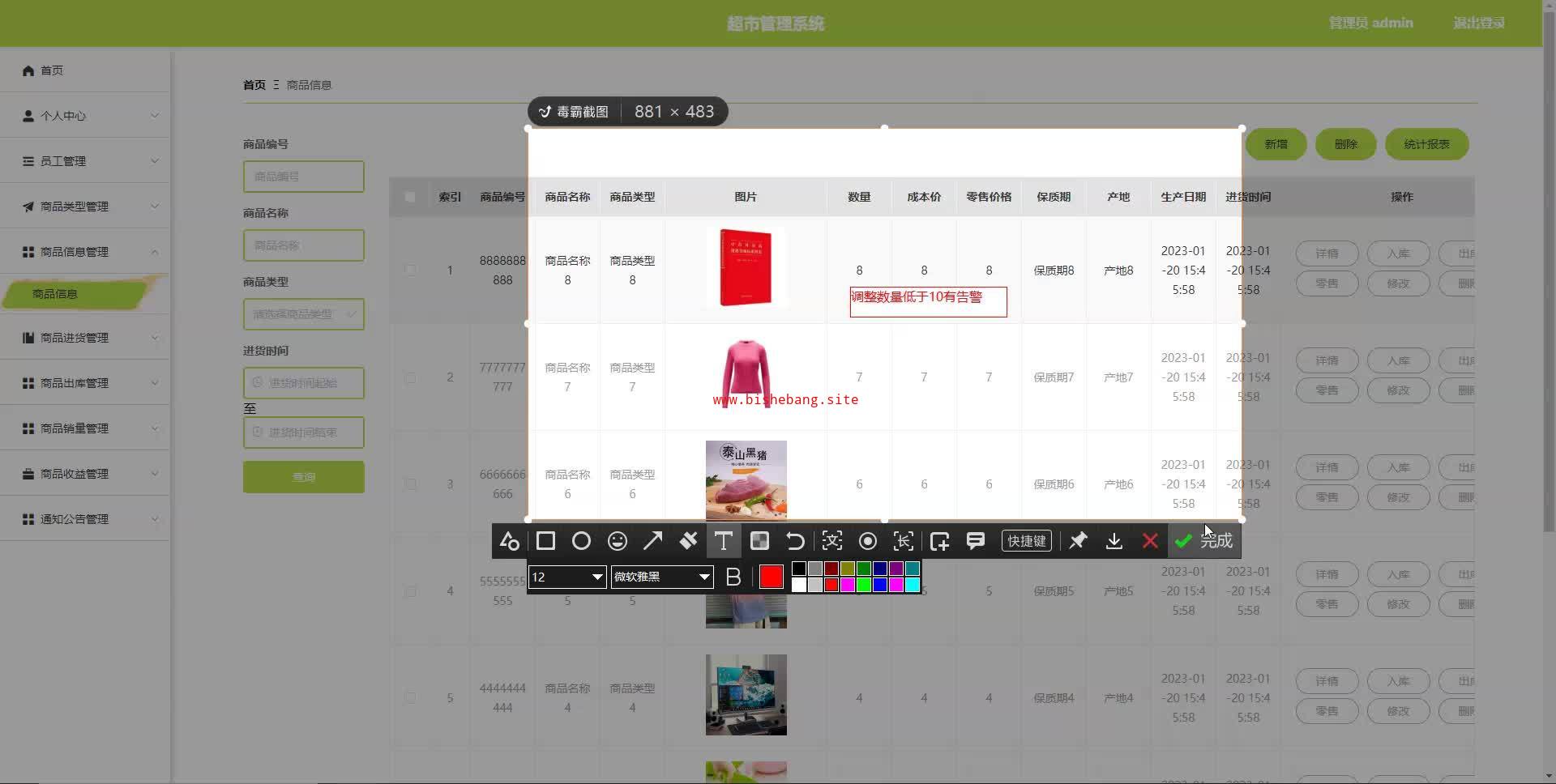Viewport: 1556px width, 784px height.
Task: Pin the screenshot to screen
Action: coord(1078,541)
